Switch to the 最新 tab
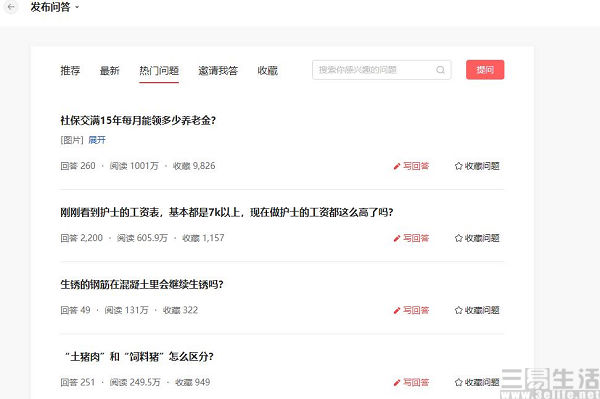Viewport: 600px width, 399px height. [x=109, y=70]
